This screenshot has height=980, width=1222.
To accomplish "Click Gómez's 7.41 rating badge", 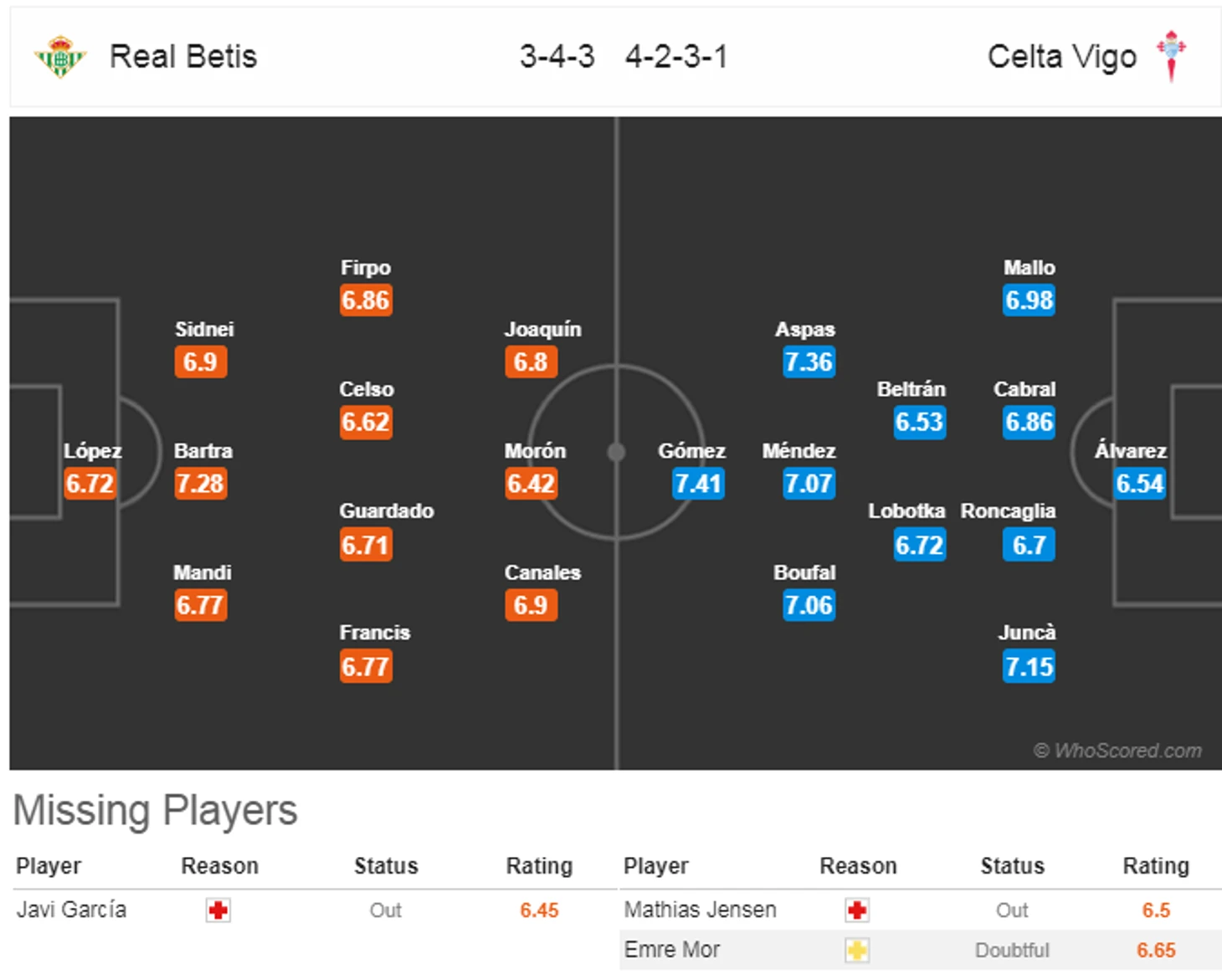I will click(698, 484).
